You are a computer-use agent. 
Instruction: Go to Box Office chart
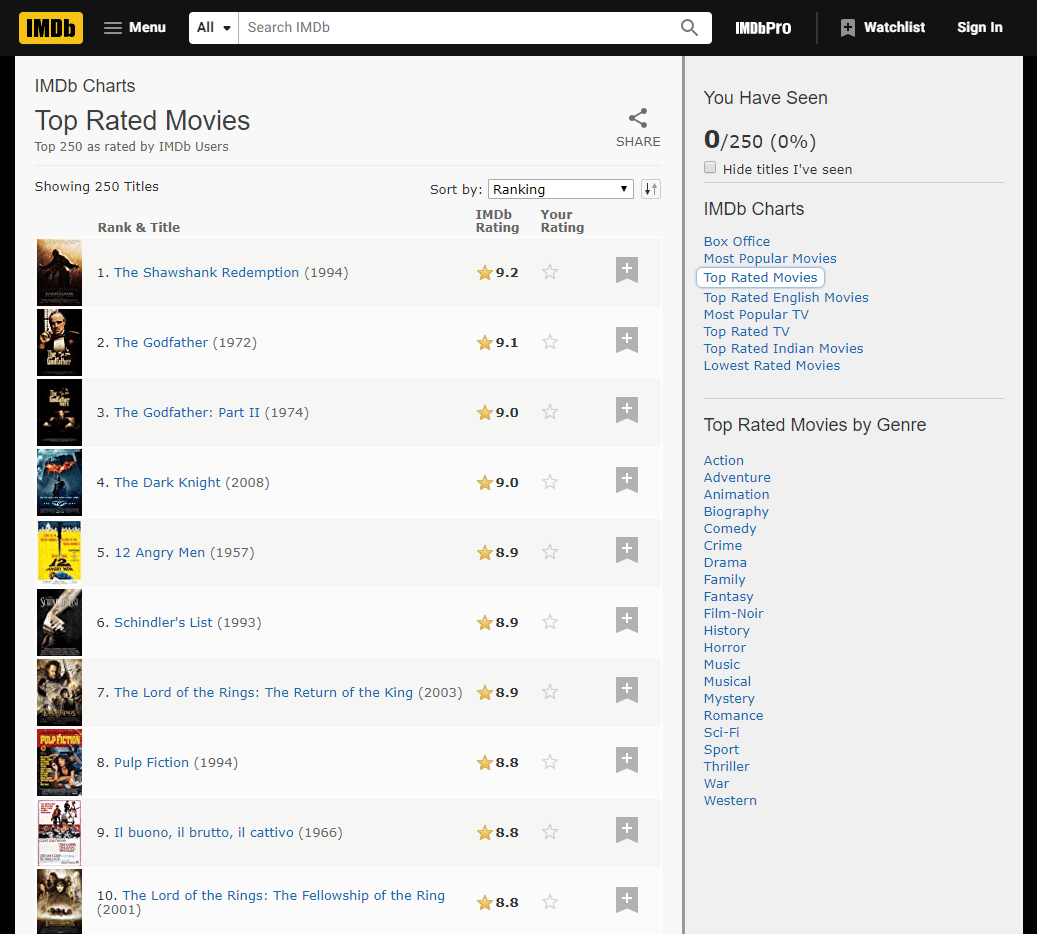point(737,241)
